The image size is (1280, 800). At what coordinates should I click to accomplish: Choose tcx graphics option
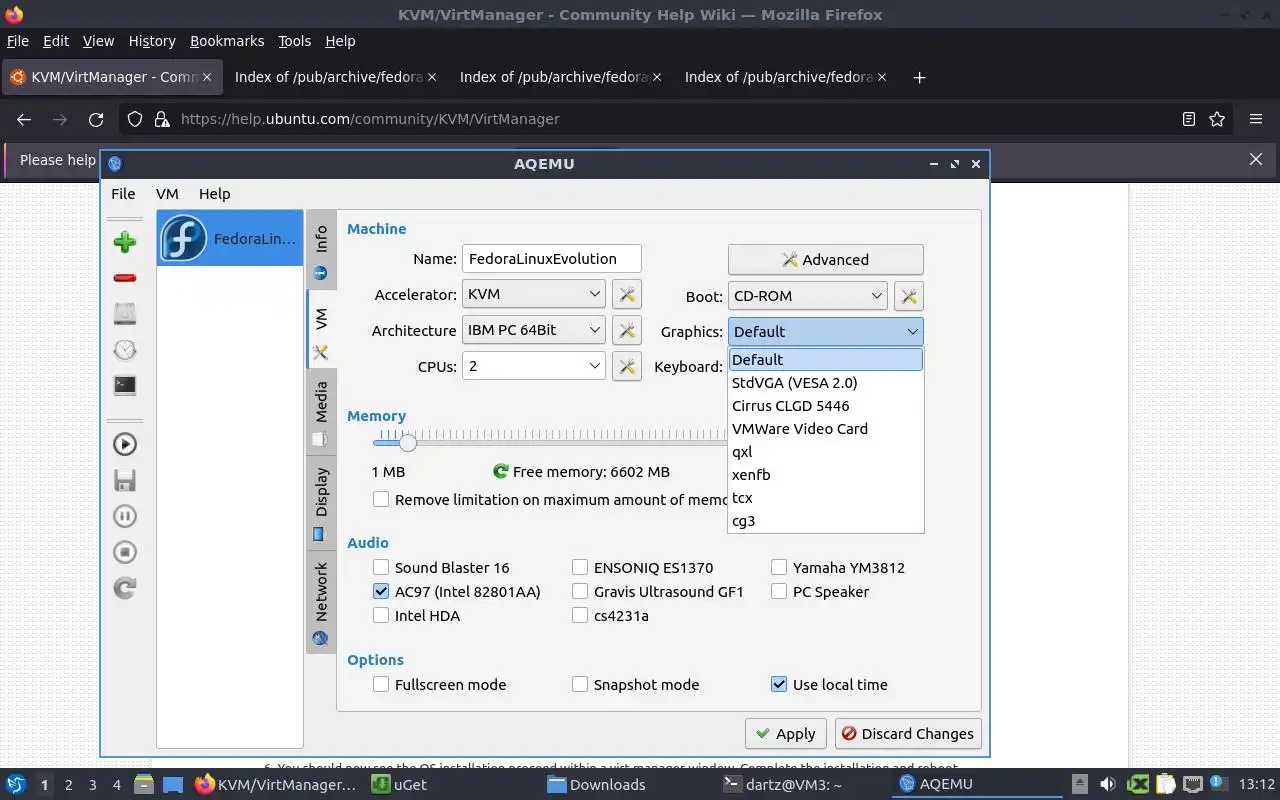click(x=825, y=498)
